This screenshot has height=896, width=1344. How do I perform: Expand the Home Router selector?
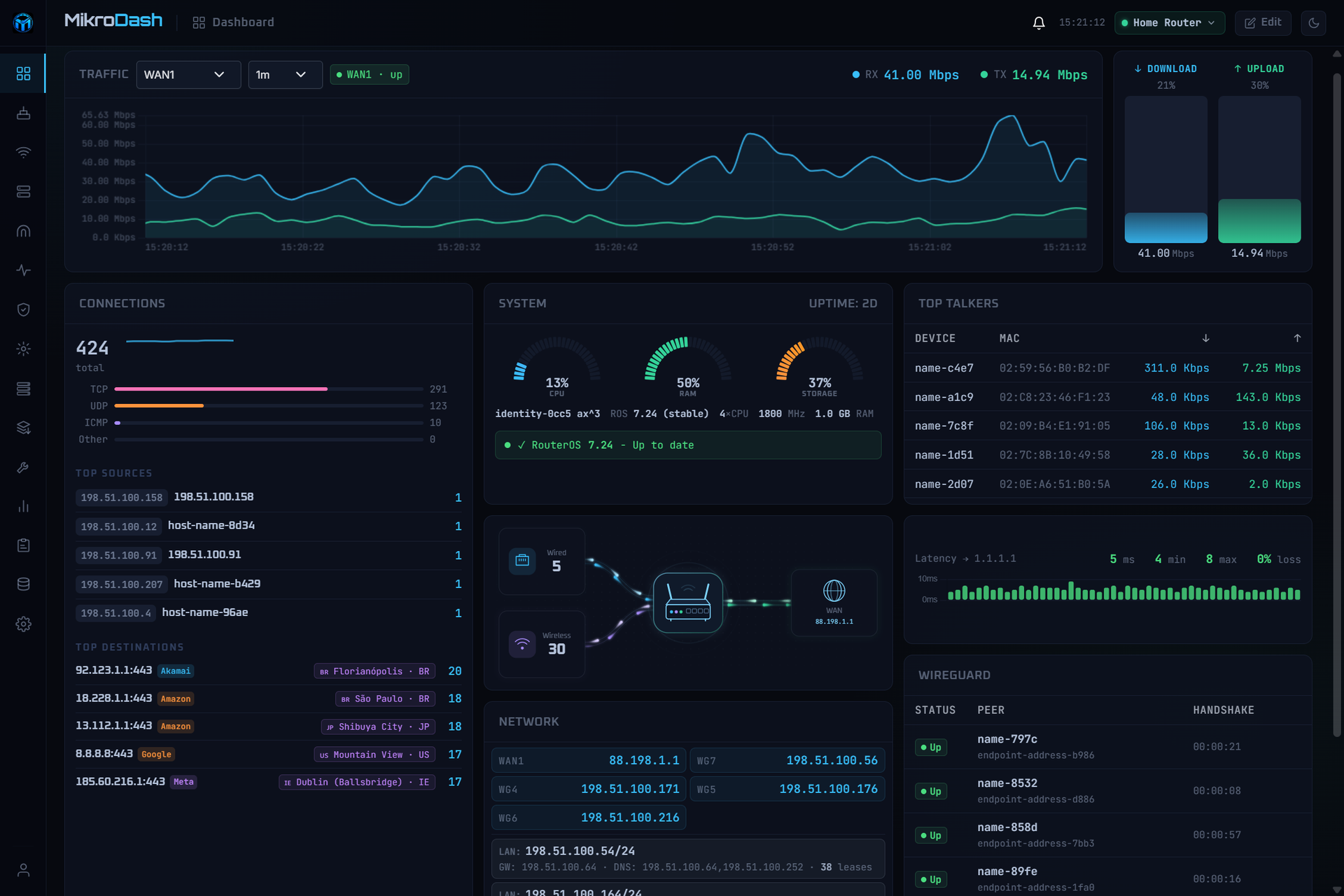[x=1170, y=22]
